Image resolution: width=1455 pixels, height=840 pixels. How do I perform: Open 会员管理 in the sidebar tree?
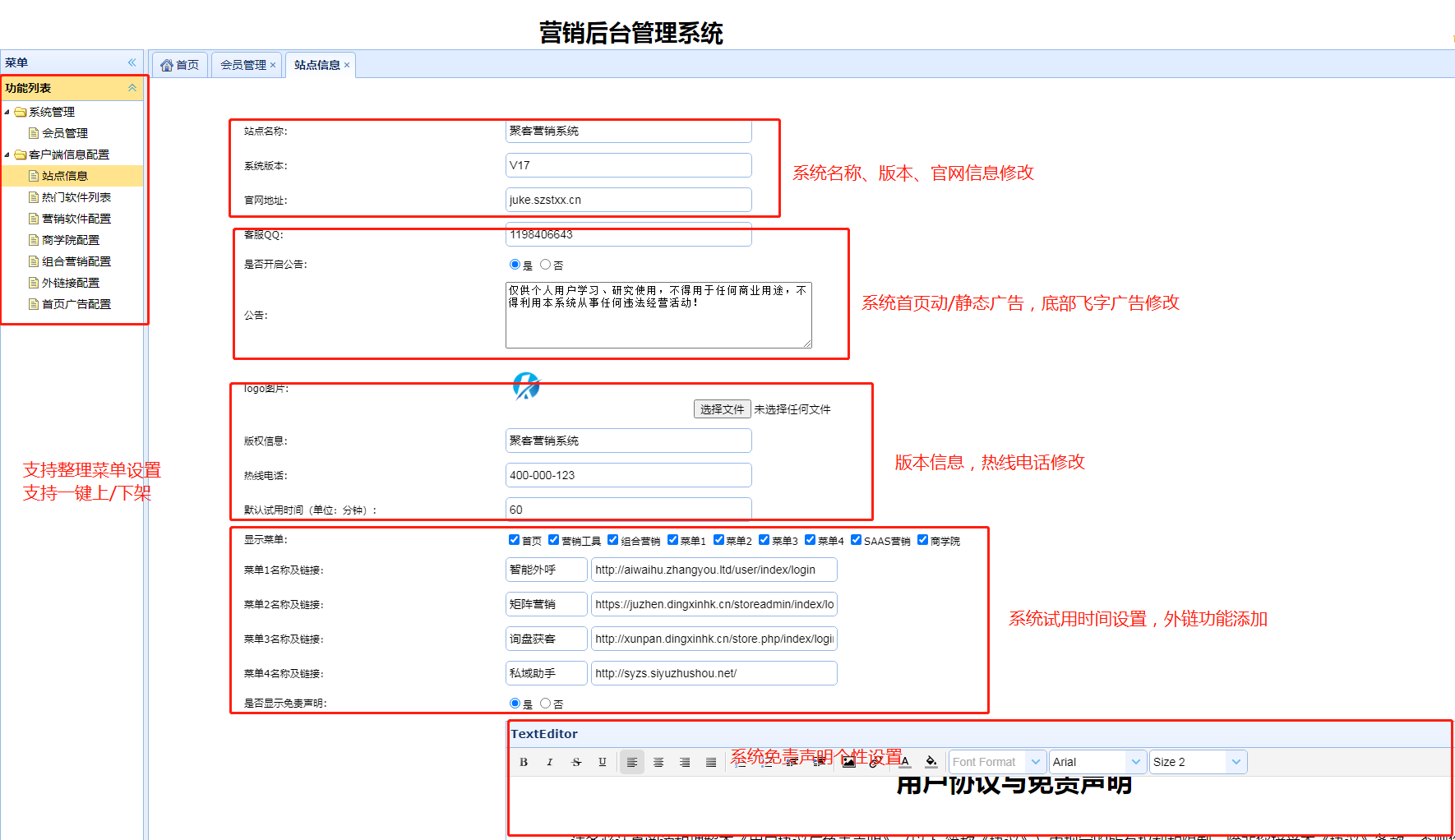[65, 133]
